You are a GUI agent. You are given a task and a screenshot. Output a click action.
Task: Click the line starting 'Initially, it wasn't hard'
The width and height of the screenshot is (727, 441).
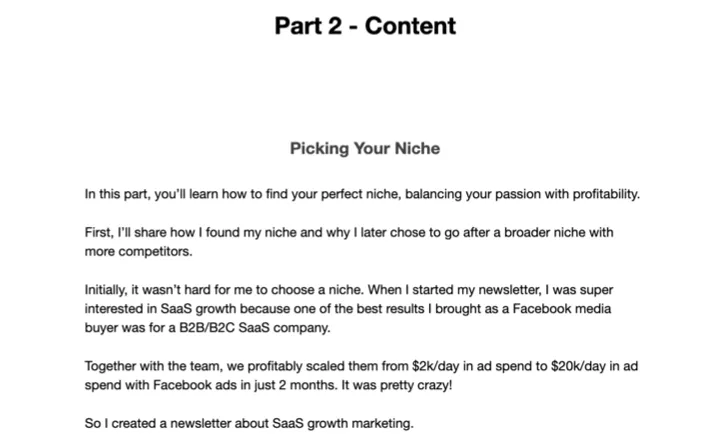click(x=349, y=290)
